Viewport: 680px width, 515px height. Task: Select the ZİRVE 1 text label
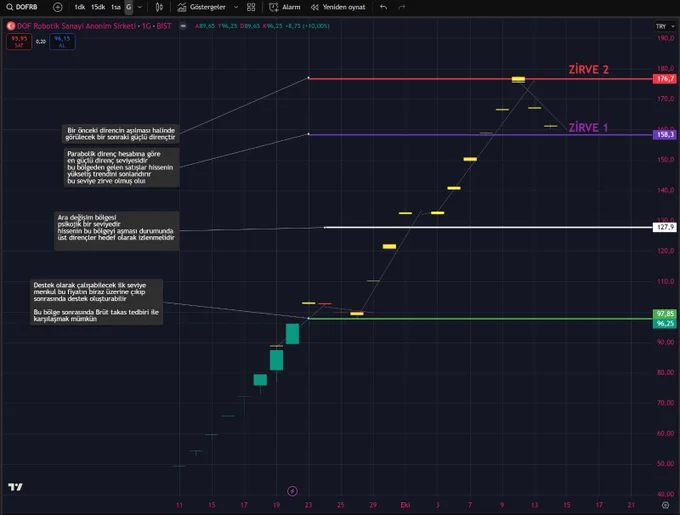click(588, 127)
